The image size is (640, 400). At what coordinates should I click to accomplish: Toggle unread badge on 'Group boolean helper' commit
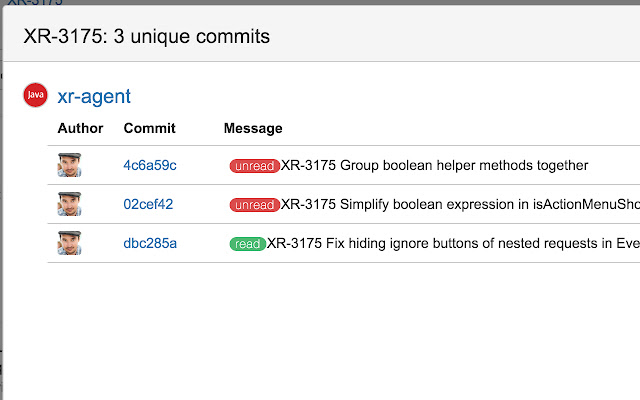[254, 166]
